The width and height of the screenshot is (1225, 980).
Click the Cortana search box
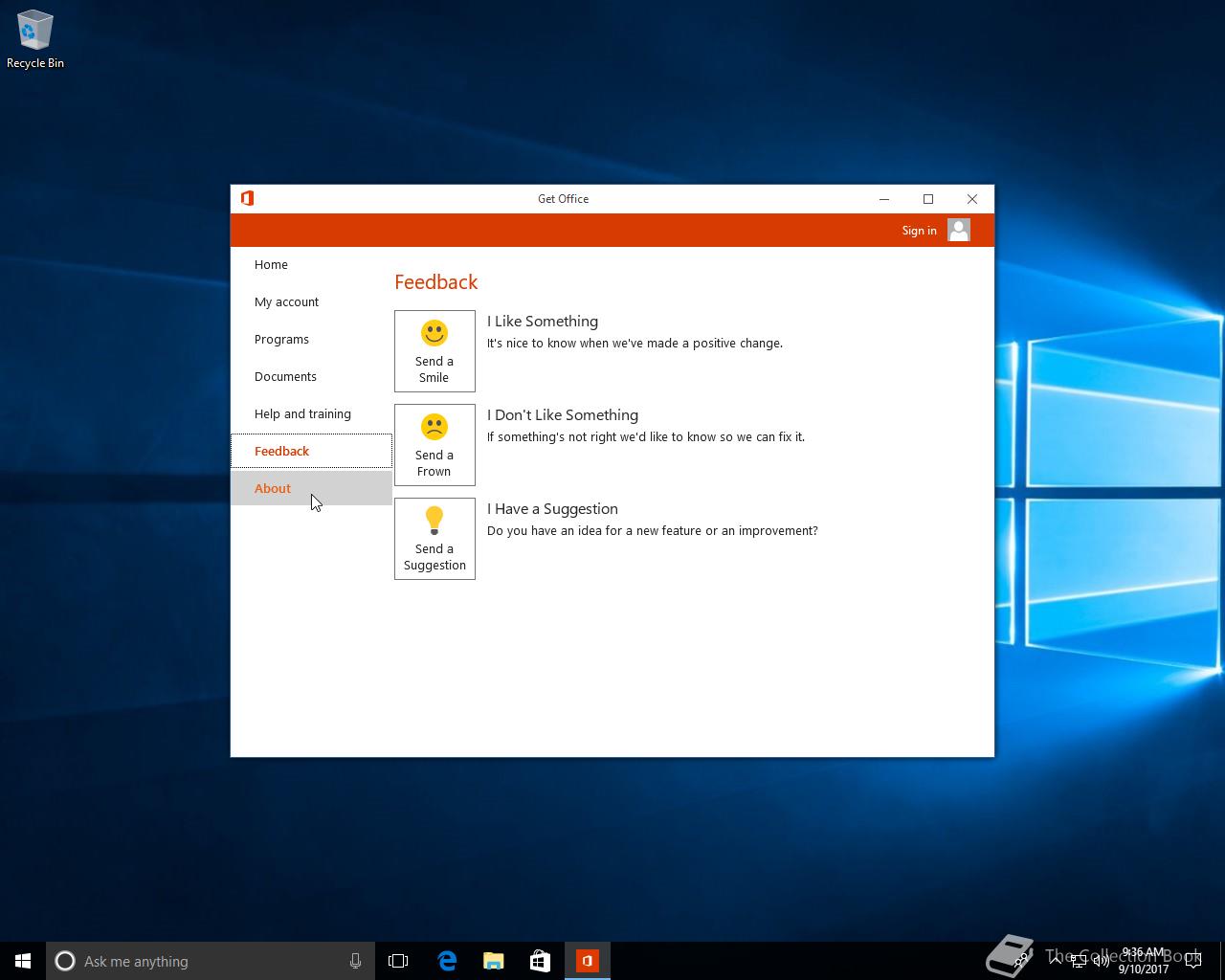(x=211, y=961)
